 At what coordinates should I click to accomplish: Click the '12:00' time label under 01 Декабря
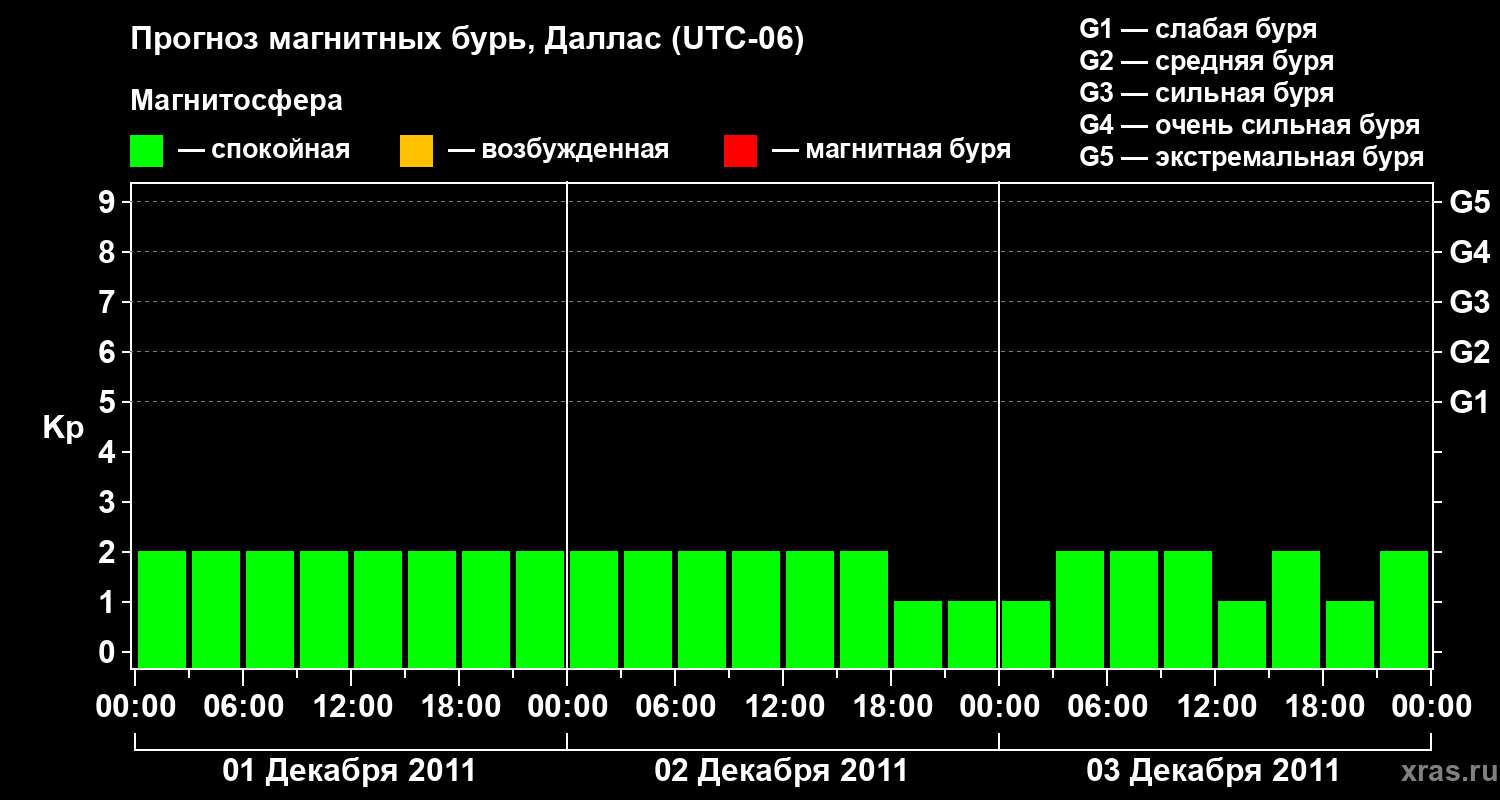pyautogui.click(x=351, y=707)
